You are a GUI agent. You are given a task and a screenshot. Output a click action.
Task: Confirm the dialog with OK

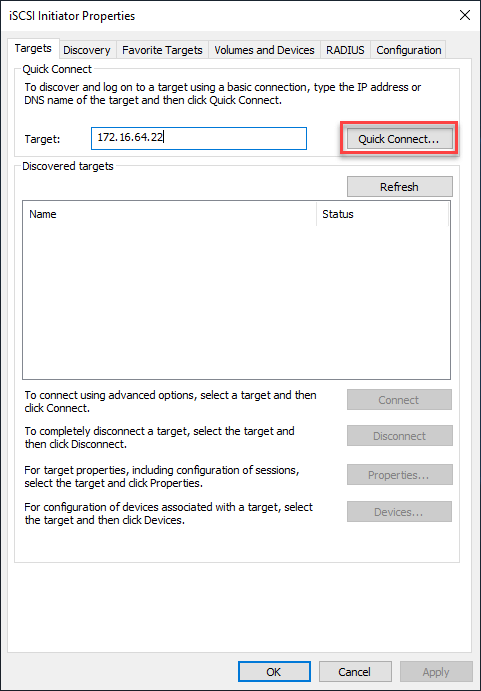(x=274, y=672)
